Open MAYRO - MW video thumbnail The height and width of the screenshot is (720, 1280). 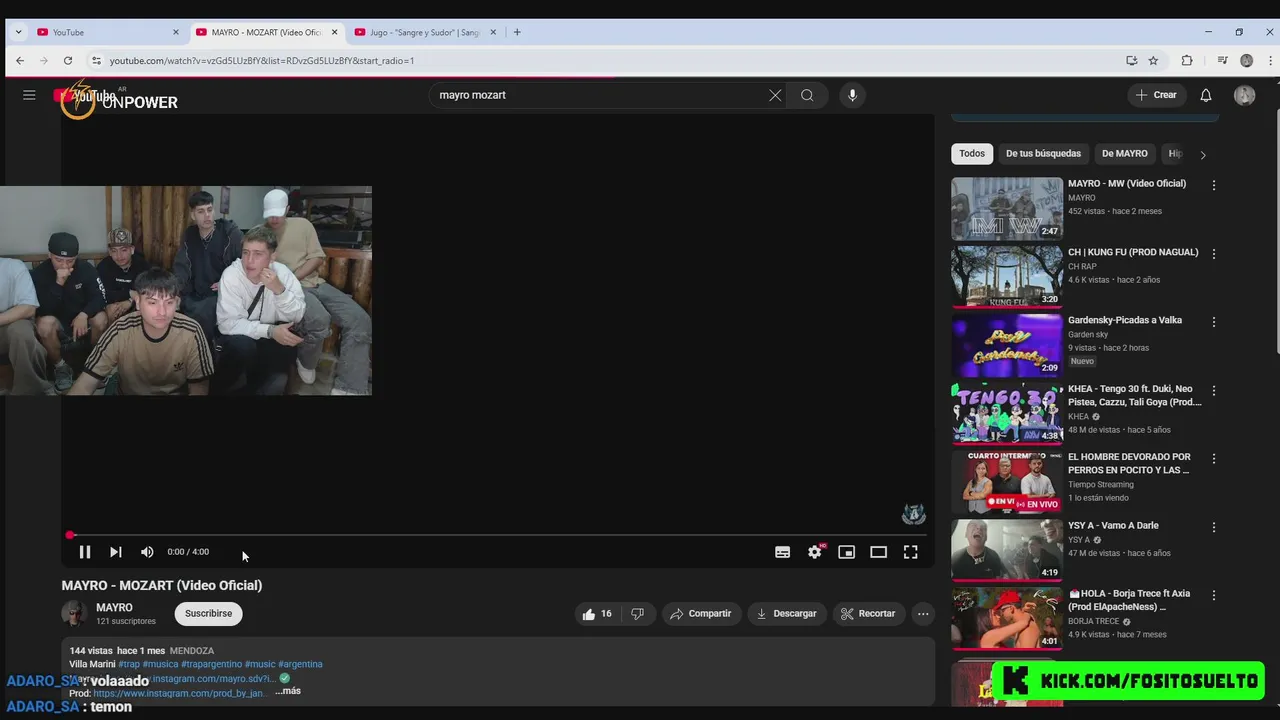(x=1006, y=209)
